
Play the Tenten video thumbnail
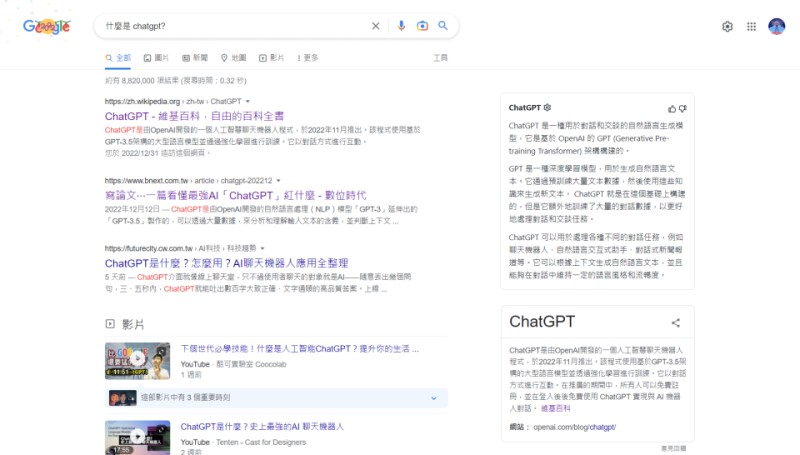(137, 438)
